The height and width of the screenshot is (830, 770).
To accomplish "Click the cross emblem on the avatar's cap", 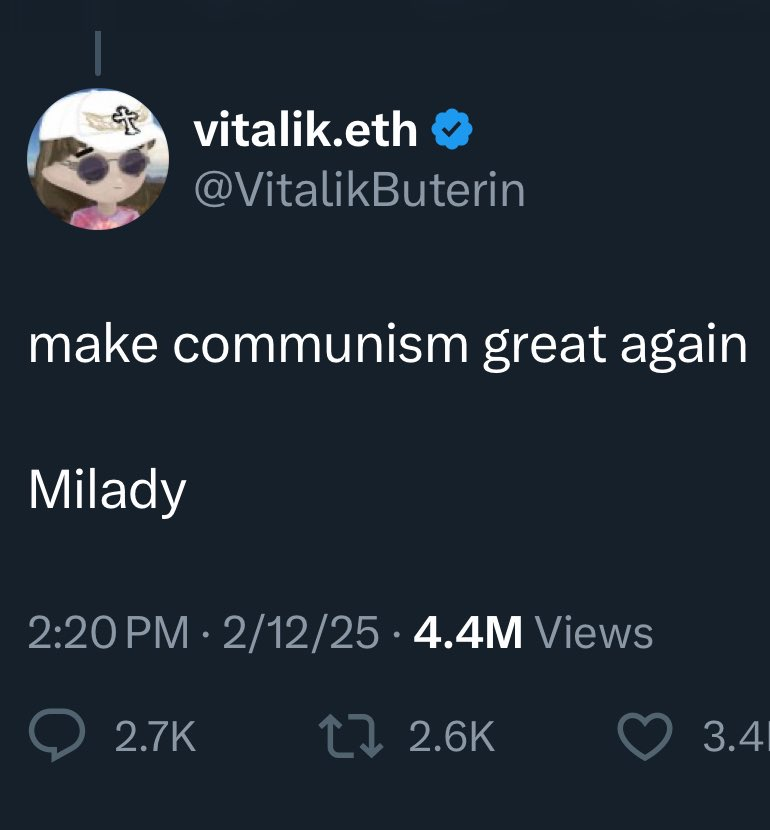I will (128, 120).
